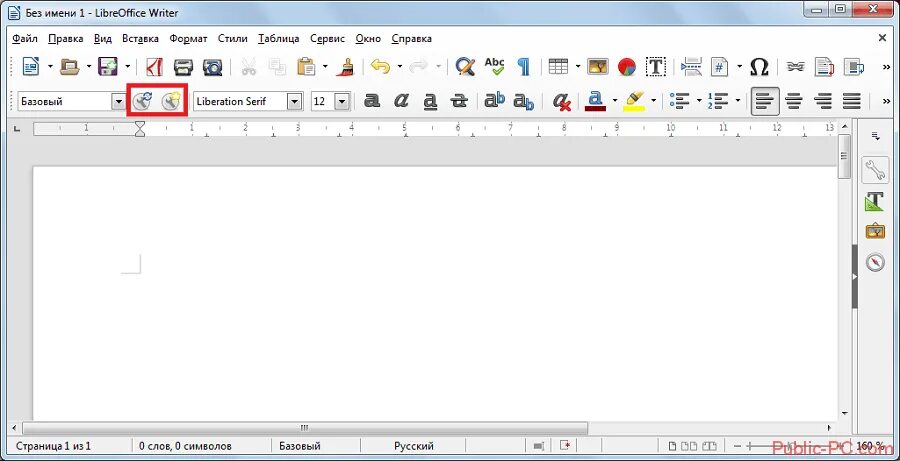Align text right
This screenshot has height=461, width=900.
(823, 102)
